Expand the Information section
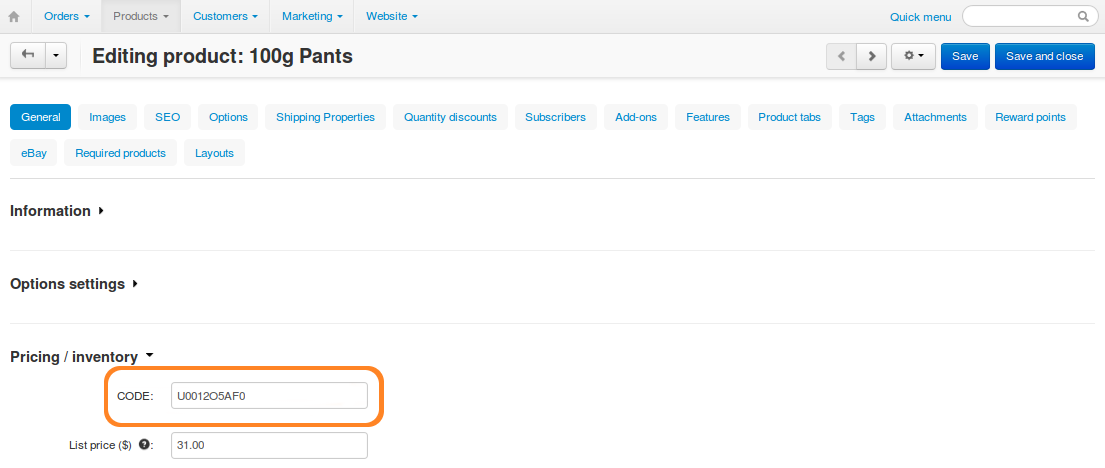Screen dimensions: 1105x468 coord(57,211)
